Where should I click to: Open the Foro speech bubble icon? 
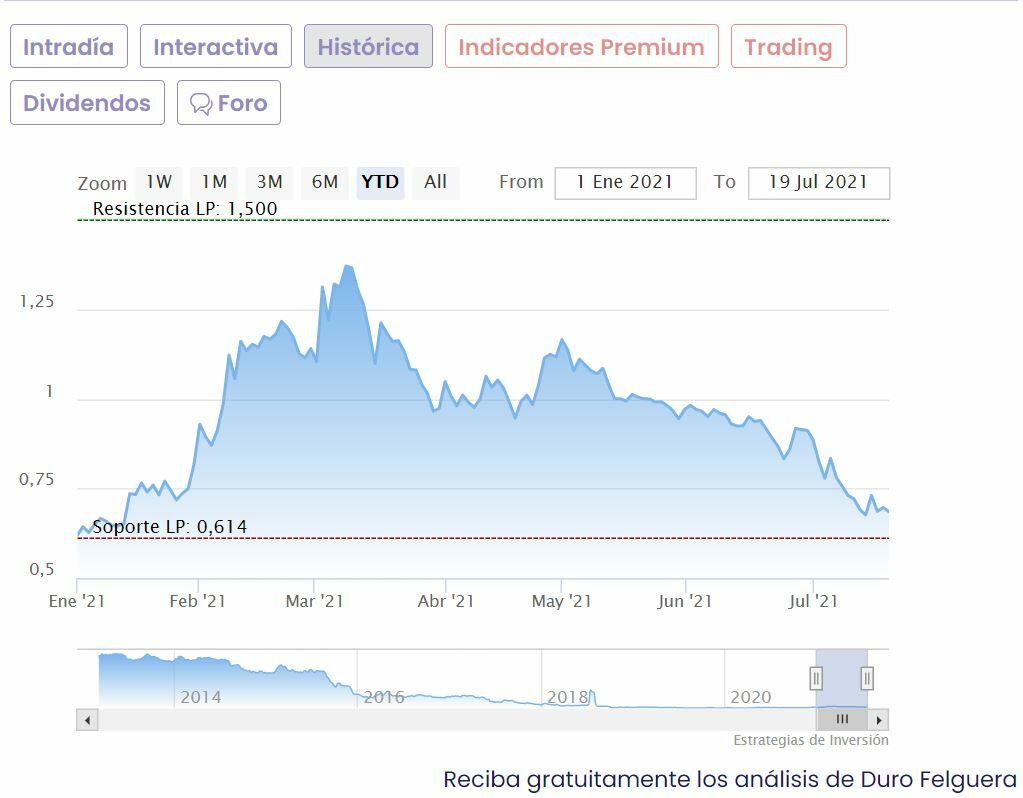[201, 104]
